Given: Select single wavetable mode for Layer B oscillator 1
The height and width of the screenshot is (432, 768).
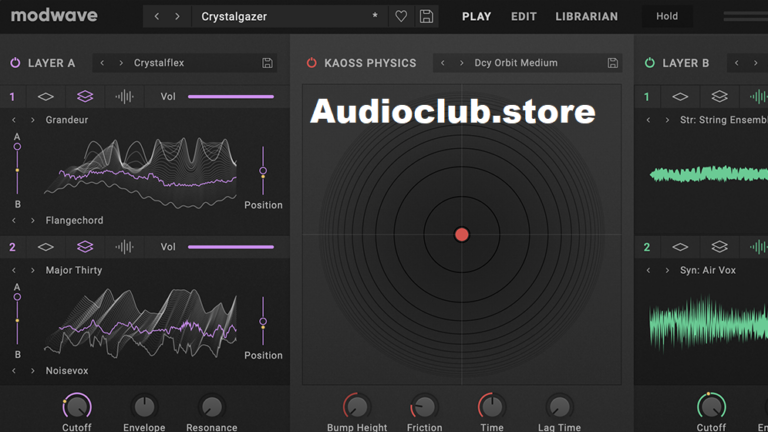Looking at the screenshot, I should pos(680,97).
